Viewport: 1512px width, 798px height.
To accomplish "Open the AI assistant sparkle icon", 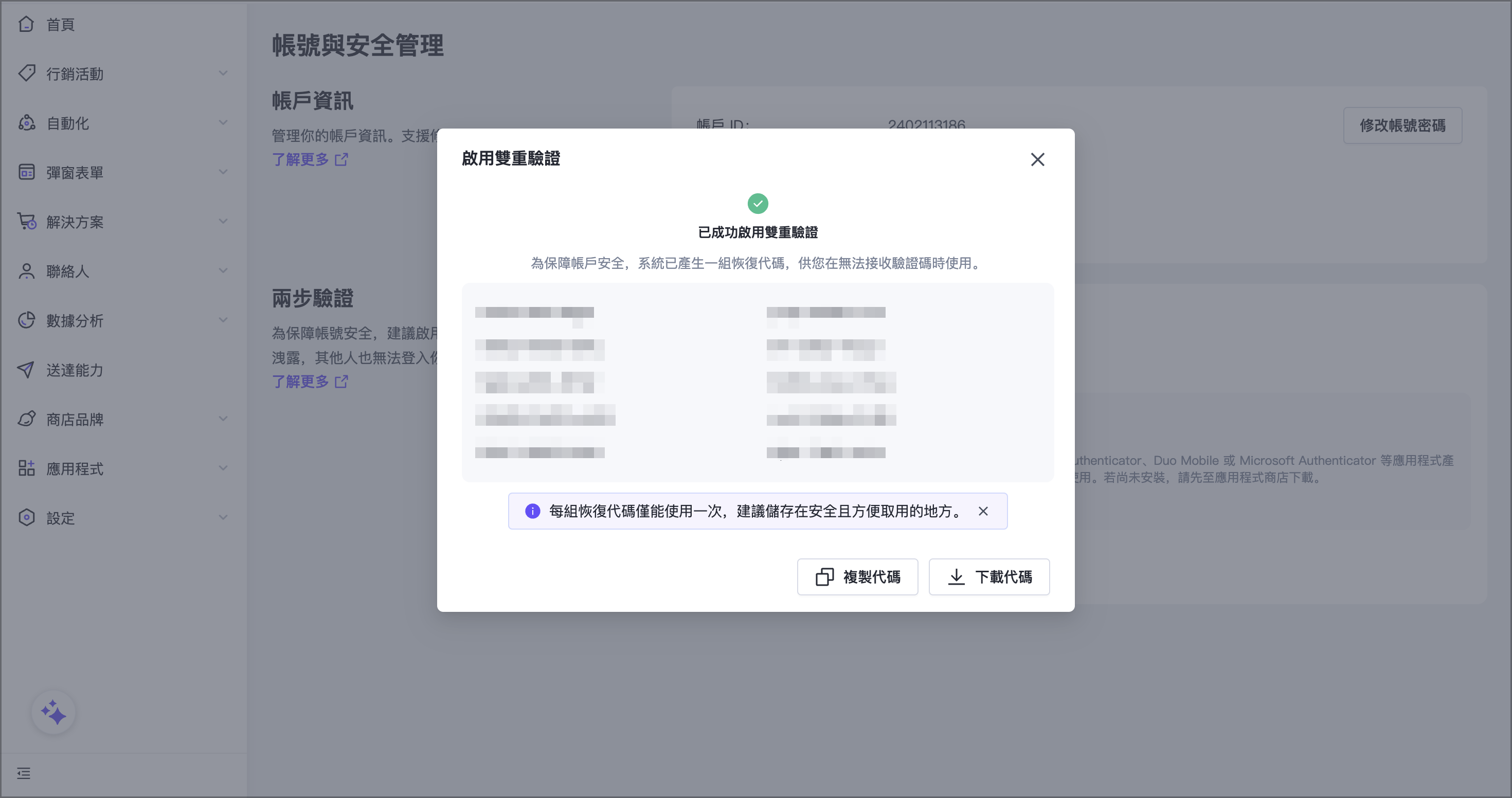I will coord(53,712).
